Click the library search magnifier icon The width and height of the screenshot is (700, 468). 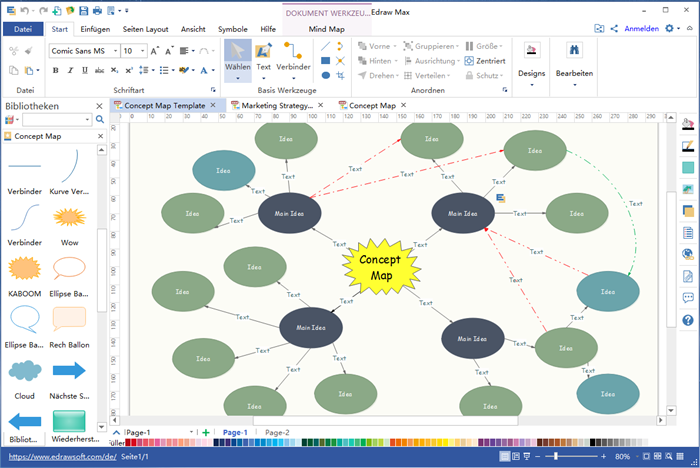tap(87, 119)
